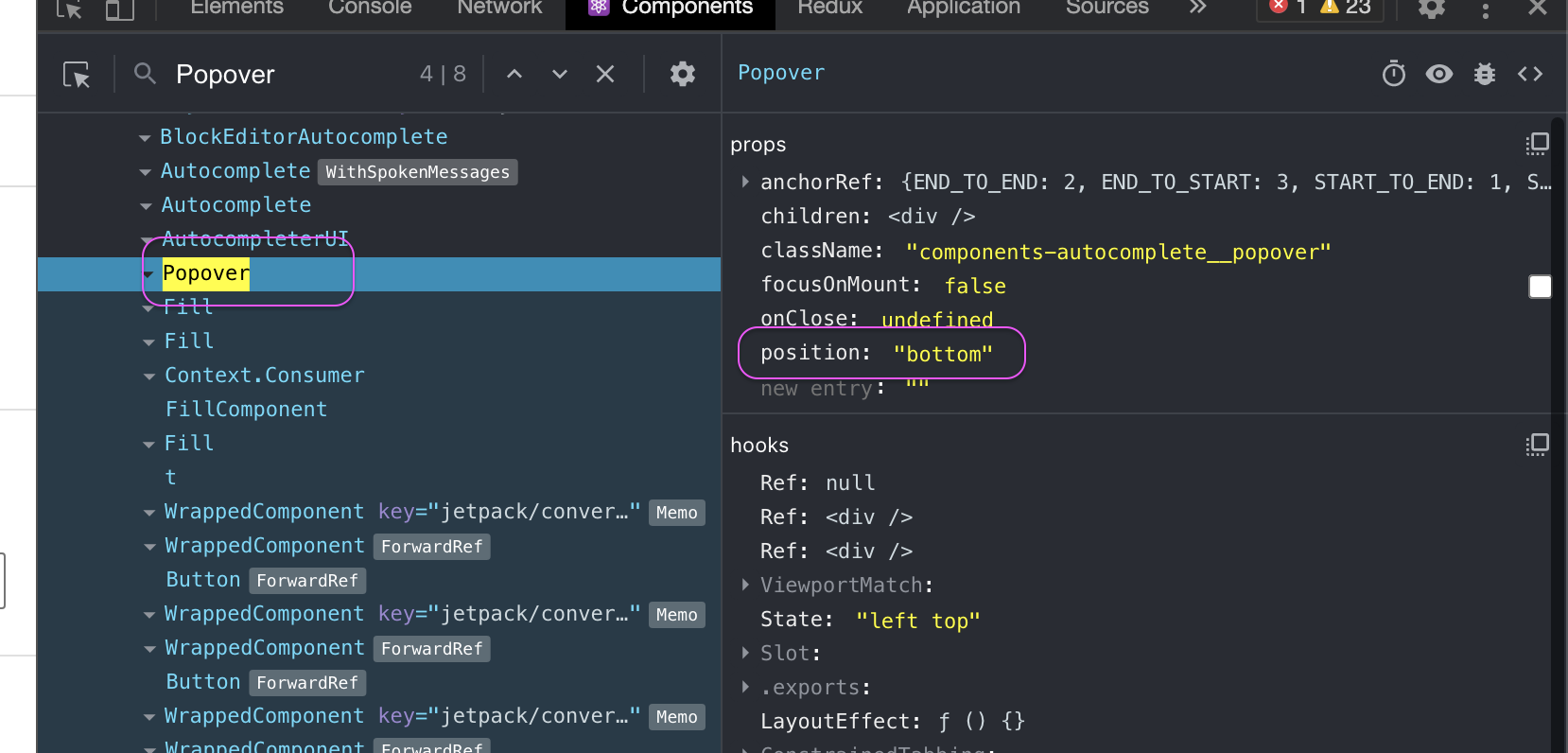
Task: Click the right pane vertical scrollbar
Action: click(x=1559, y=435)
